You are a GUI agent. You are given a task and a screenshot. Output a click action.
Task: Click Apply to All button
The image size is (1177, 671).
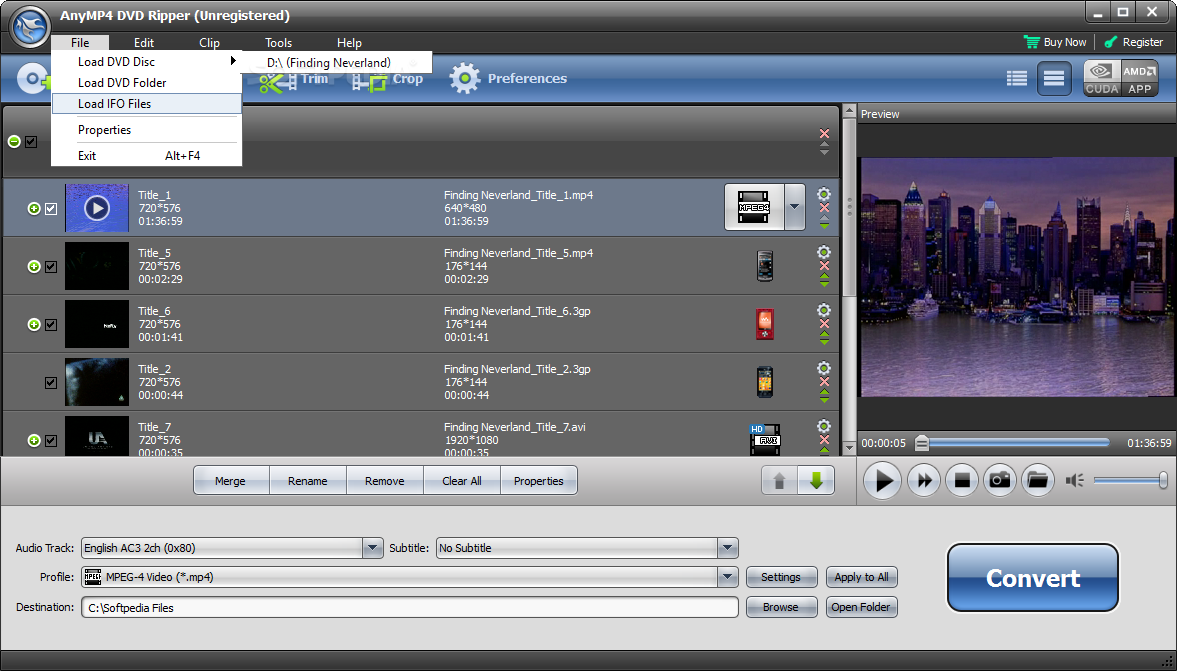862,577
